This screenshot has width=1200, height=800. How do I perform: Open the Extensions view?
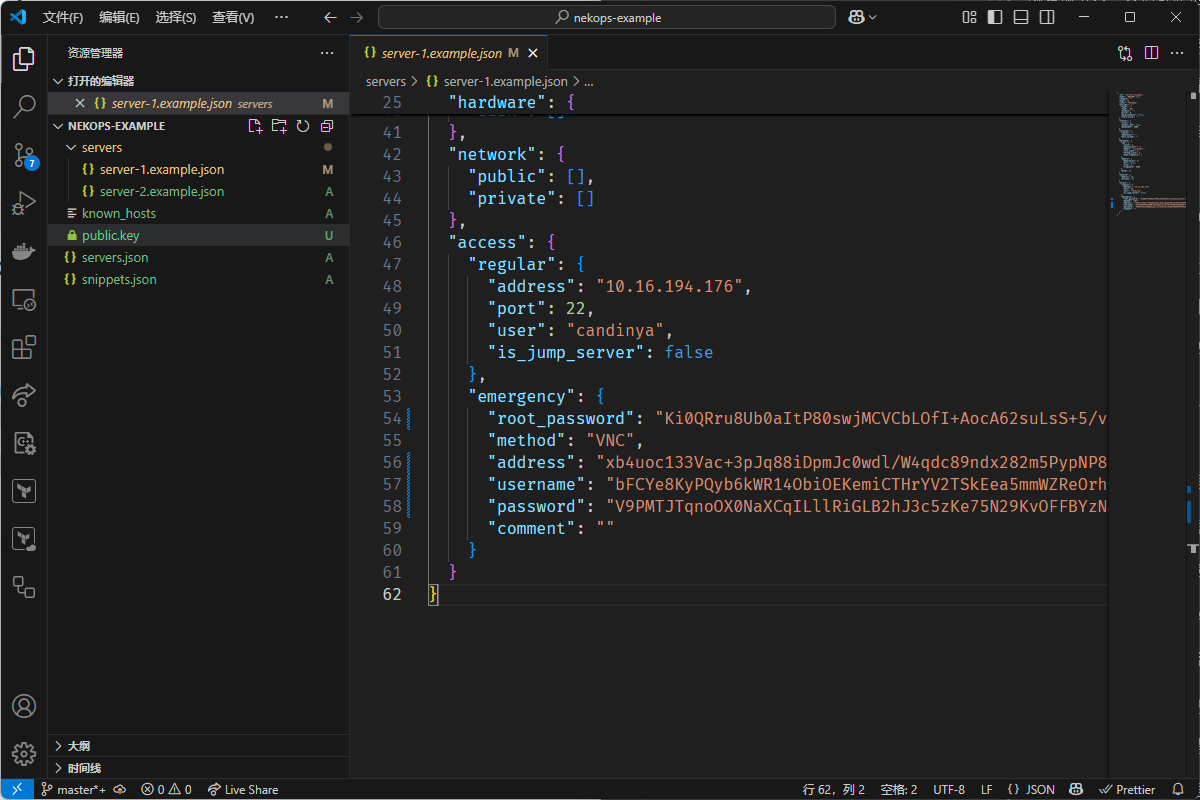pyautogui.click(x=24, y=347)
